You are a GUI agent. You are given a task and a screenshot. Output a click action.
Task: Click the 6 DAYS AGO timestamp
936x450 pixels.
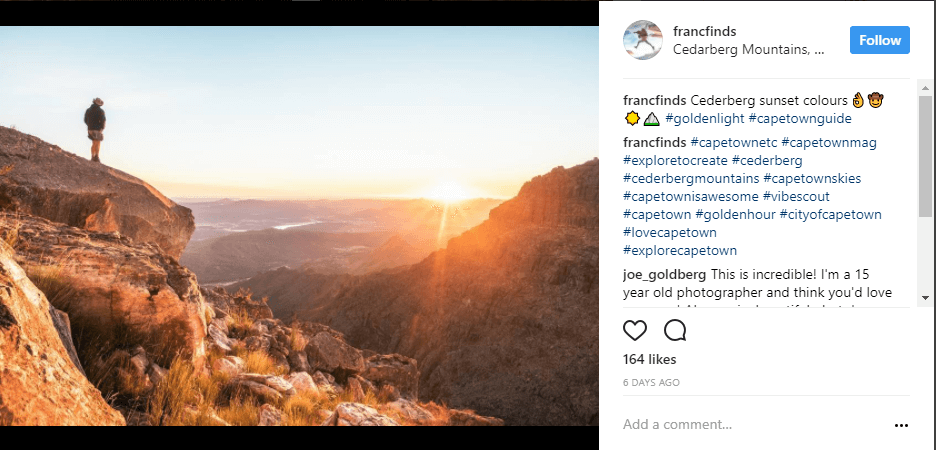tap(651, 383)
